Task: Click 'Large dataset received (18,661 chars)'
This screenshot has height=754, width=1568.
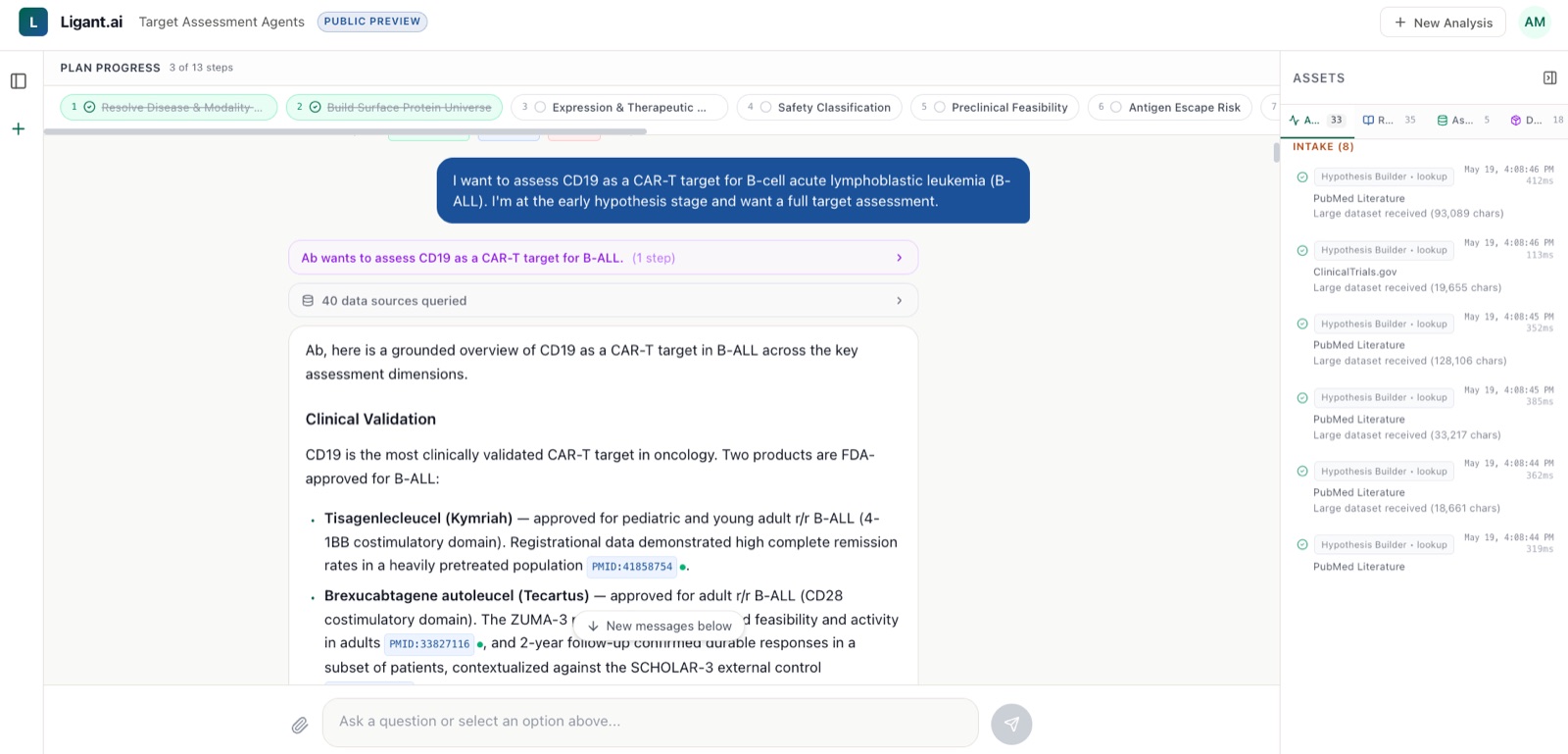Action: click(1407, 509)
